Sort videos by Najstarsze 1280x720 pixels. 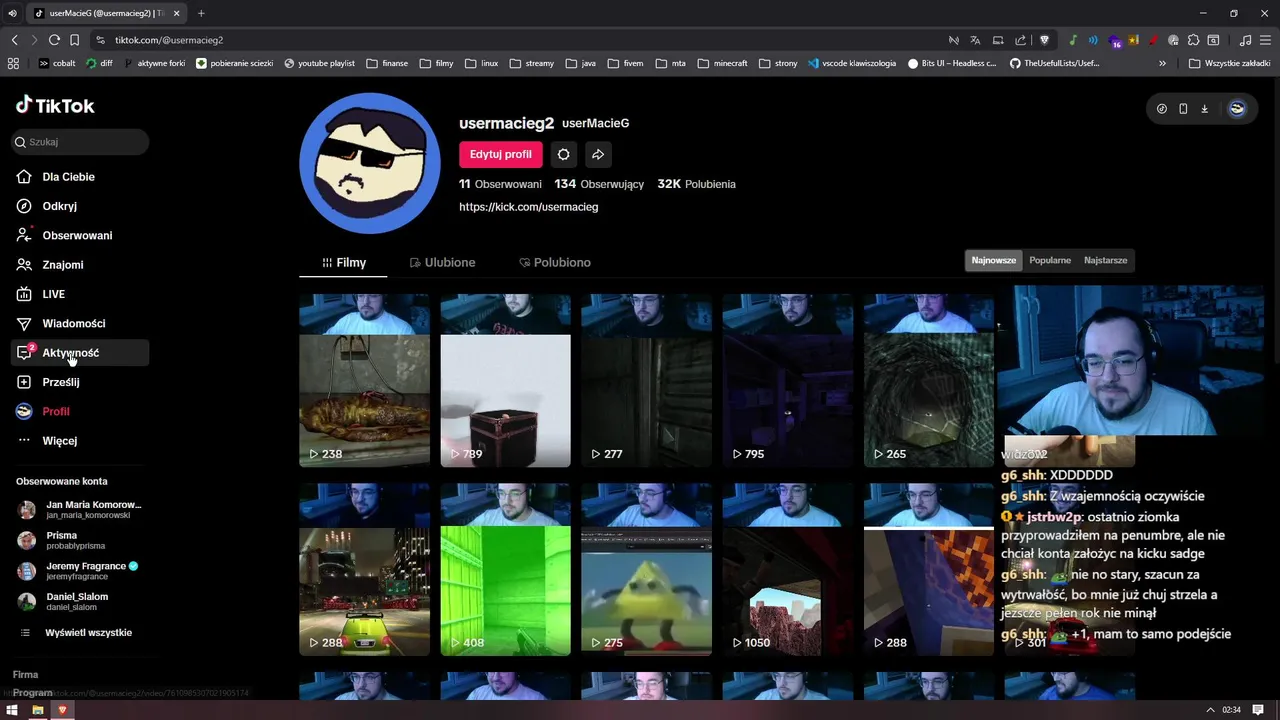(1105, 260)
